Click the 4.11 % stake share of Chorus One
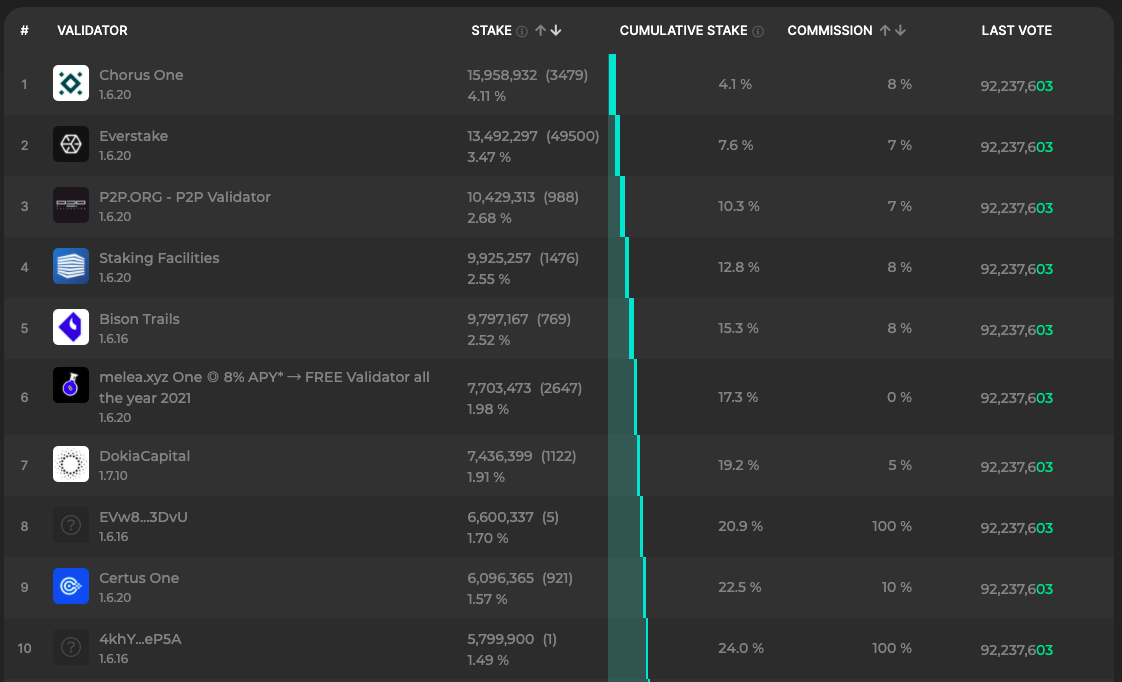 click(487, 96)
